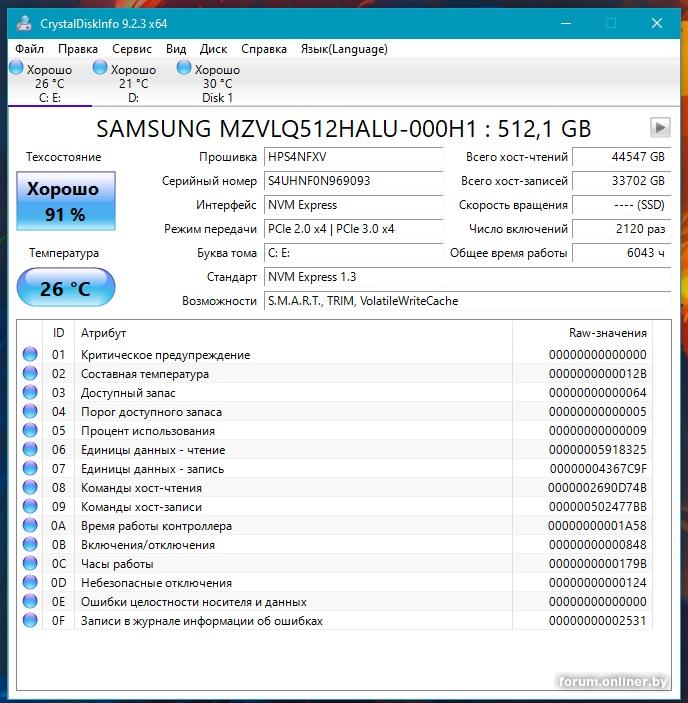The width and height of the screenshot is (688, 703).
Task: Click the Возможности field S.M.A.R.T., TRIM
Action: [x=467, y=301]
